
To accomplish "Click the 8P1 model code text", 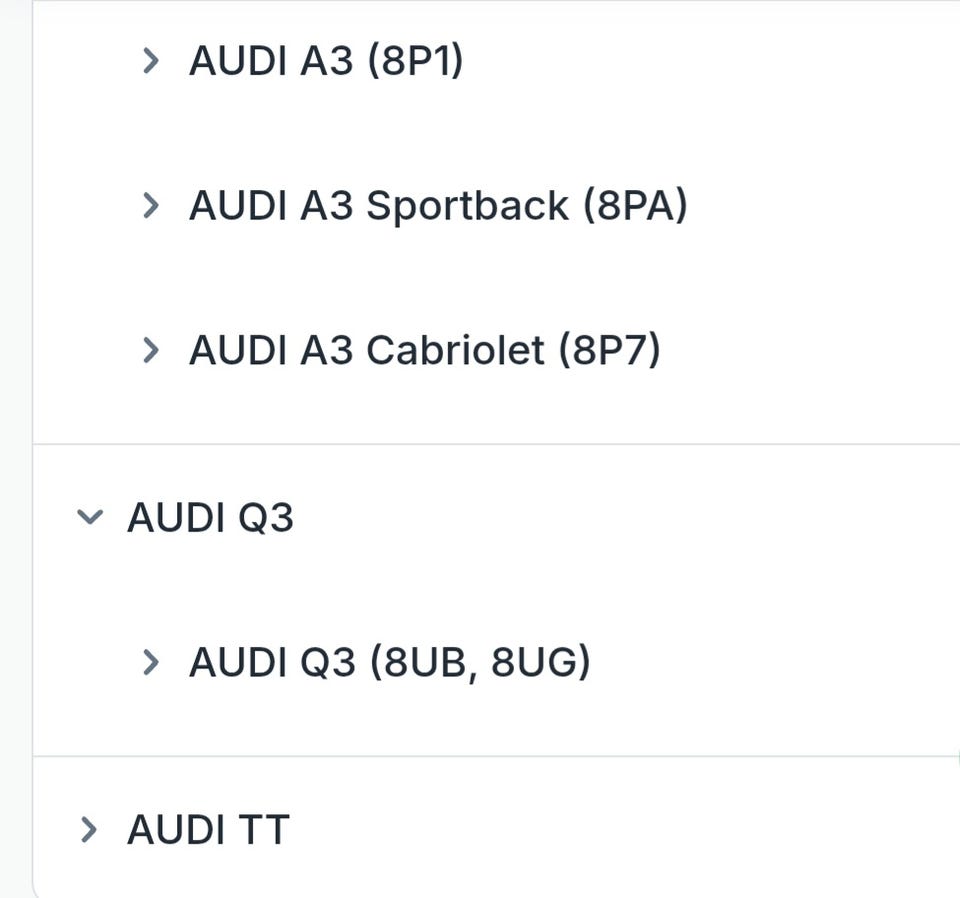I will (415, 62).
